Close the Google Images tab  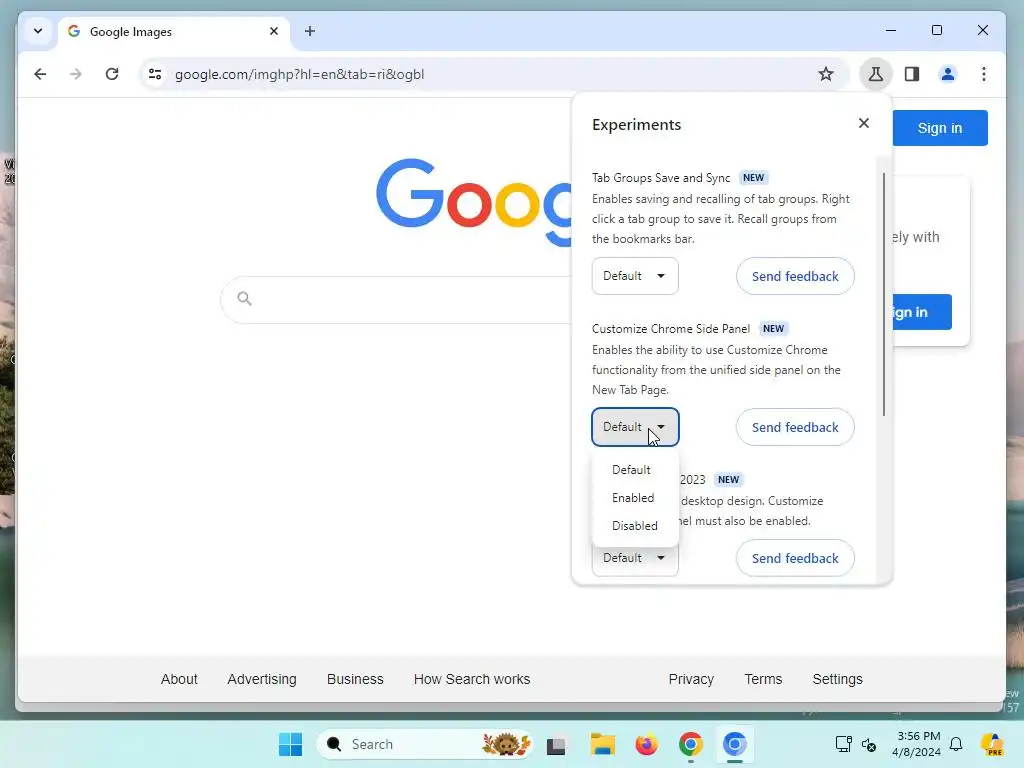coord(274,31)
